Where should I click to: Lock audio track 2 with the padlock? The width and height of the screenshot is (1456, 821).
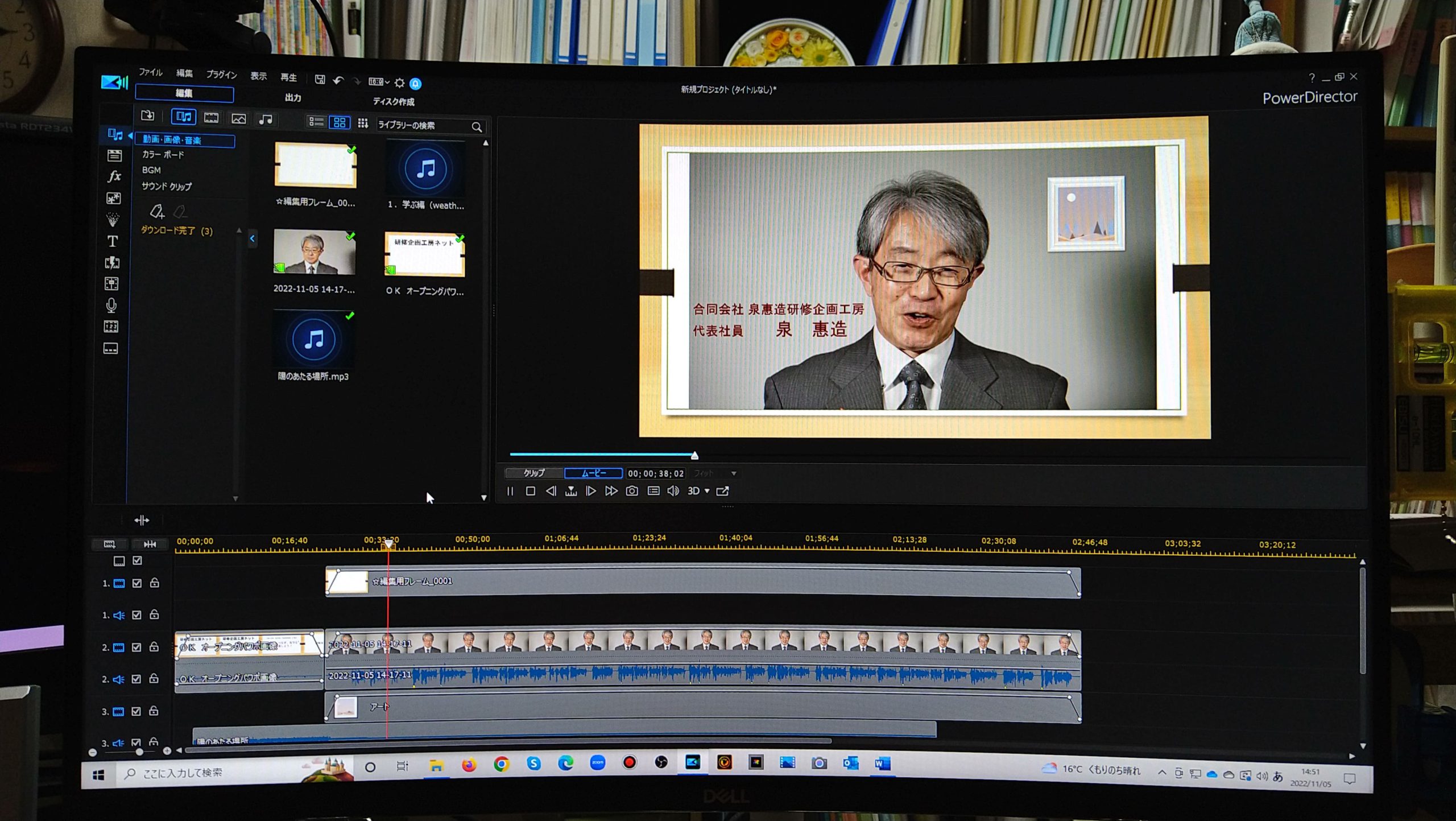click(154, 679)
